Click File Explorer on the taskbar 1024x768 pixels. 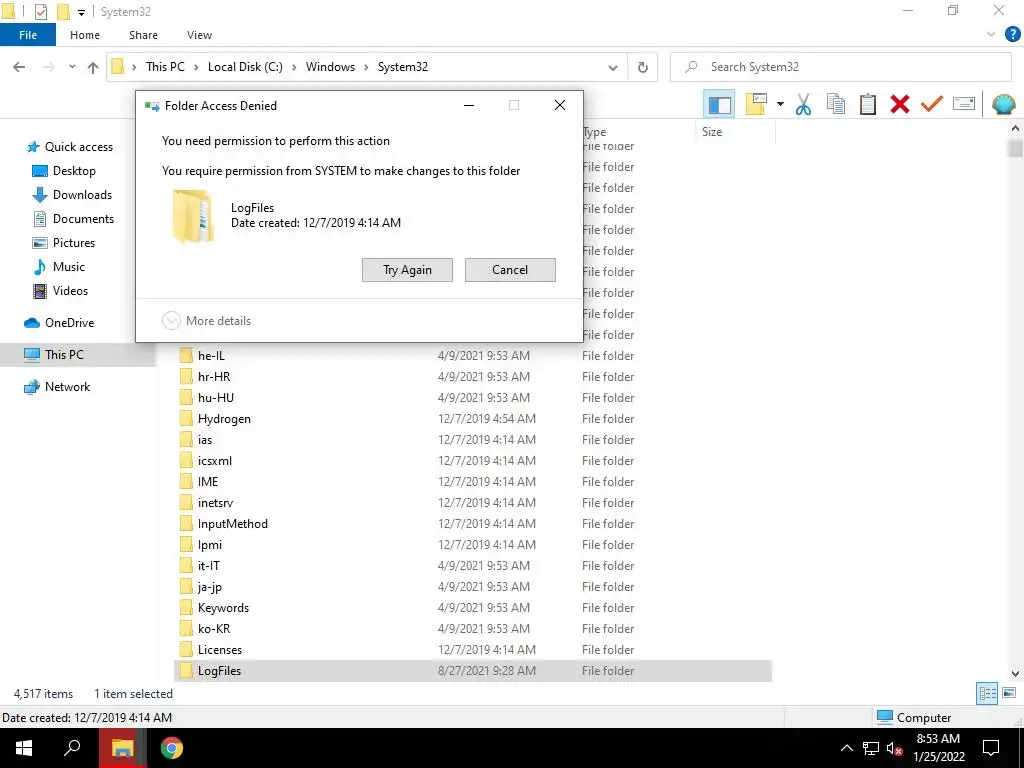point(122,748)
